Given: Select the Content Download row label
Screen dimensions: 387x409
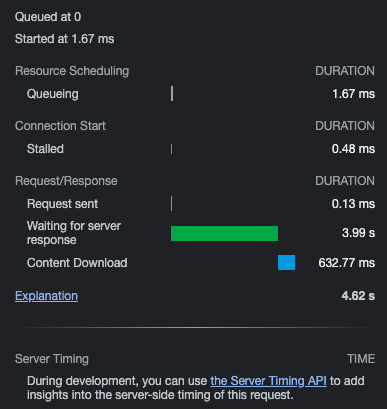Looking at the screenshot, I should [77, 263].
